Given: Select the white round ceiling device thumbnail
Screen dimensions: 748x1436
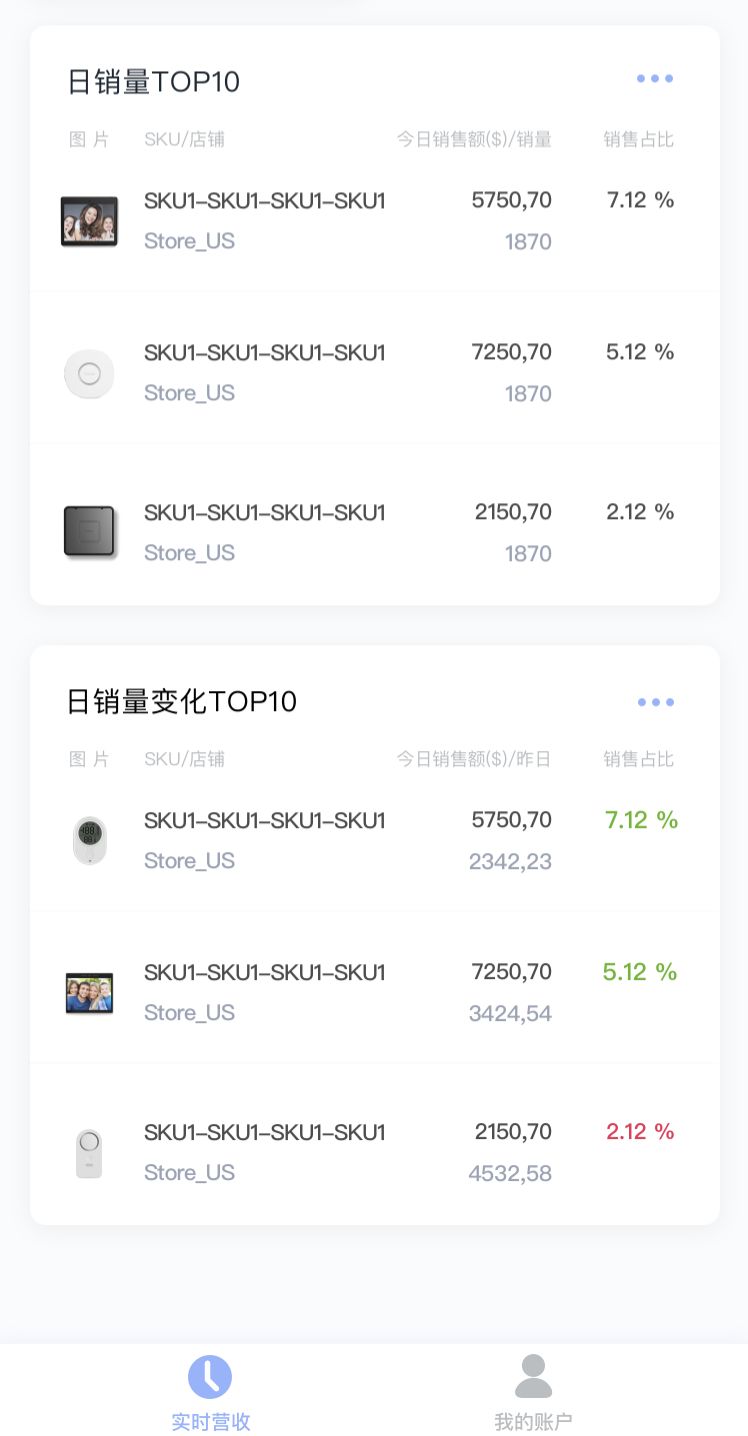Looking at the screenshot, I should pos(89,373).
